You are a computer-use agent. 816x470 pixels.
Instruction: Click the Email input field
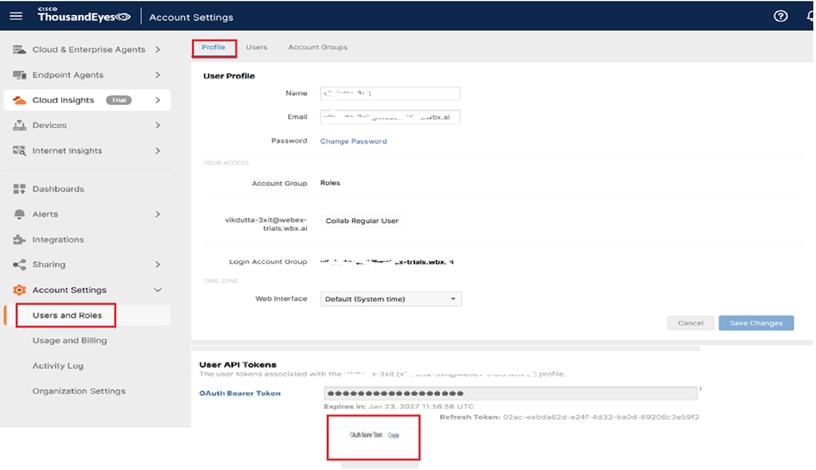(x=390, y=117)
